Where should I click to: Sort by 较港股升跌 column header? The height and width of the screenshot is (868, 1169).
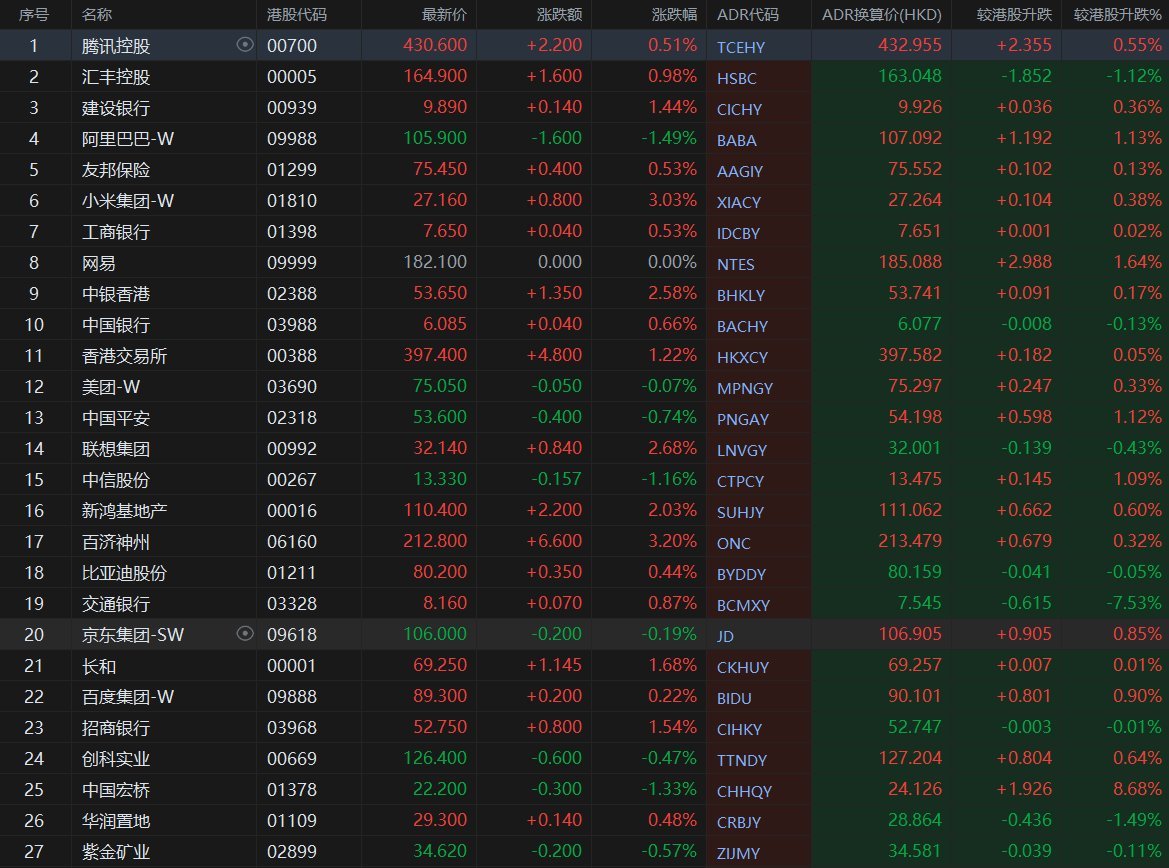[1014, 14]
